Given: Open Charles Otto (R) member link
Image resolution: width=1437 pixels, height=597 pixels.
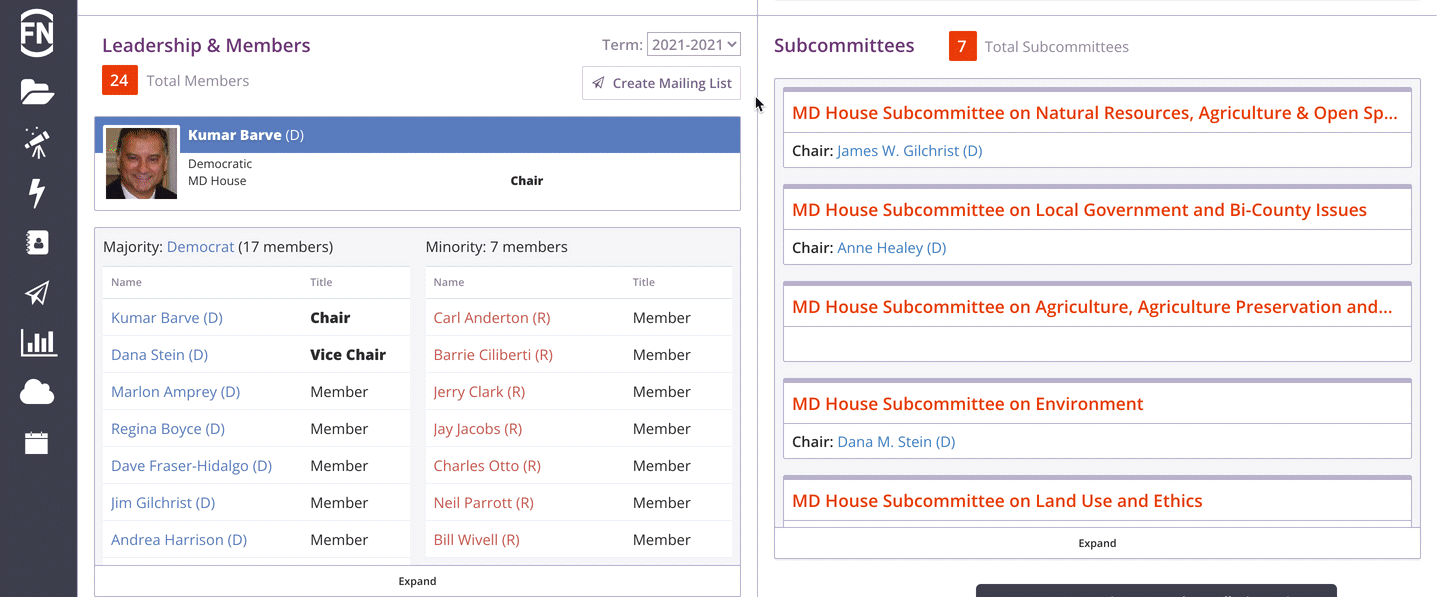Looking at the screenshot, I should click(x=487, y=466).
